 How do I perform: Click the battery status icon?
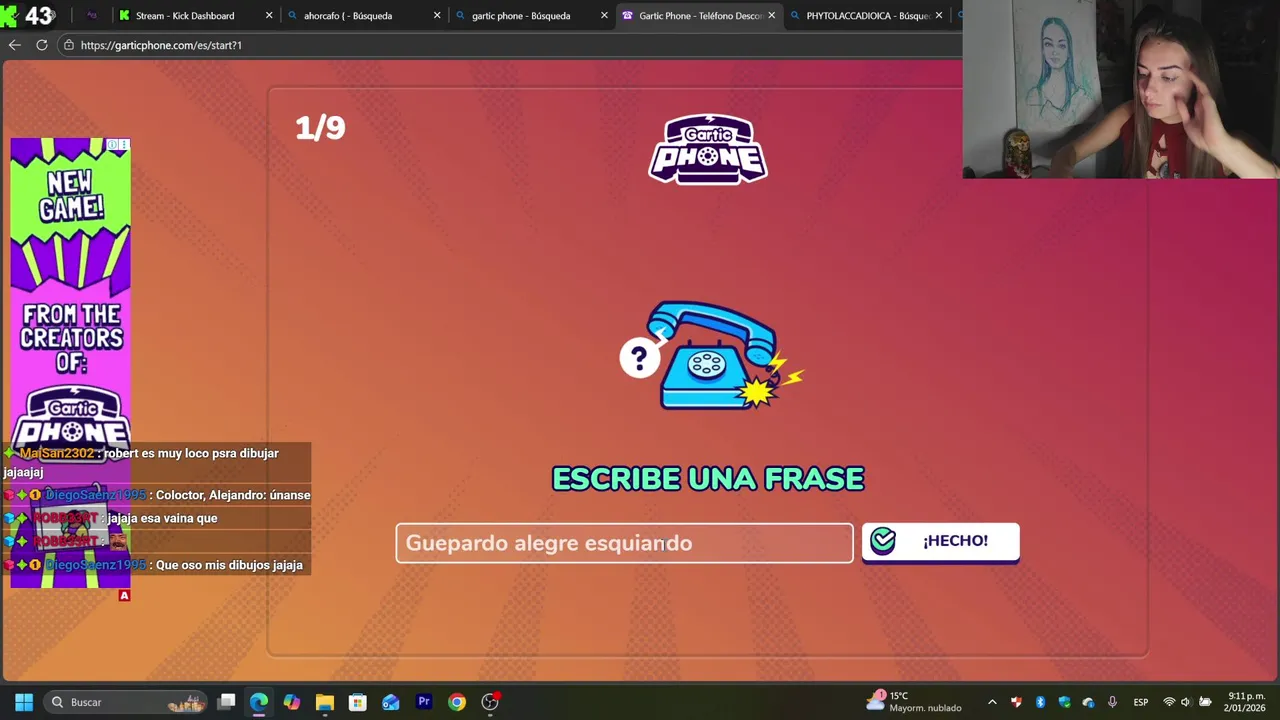pos(1205,702)
